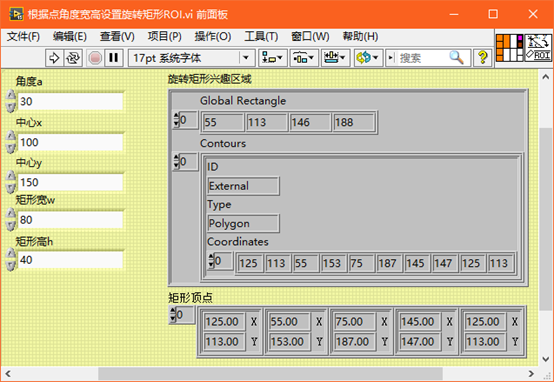The height and width of the screenshot is (382, 554).
Task: Open the 操作(O) menu
Action: point(212,36)
